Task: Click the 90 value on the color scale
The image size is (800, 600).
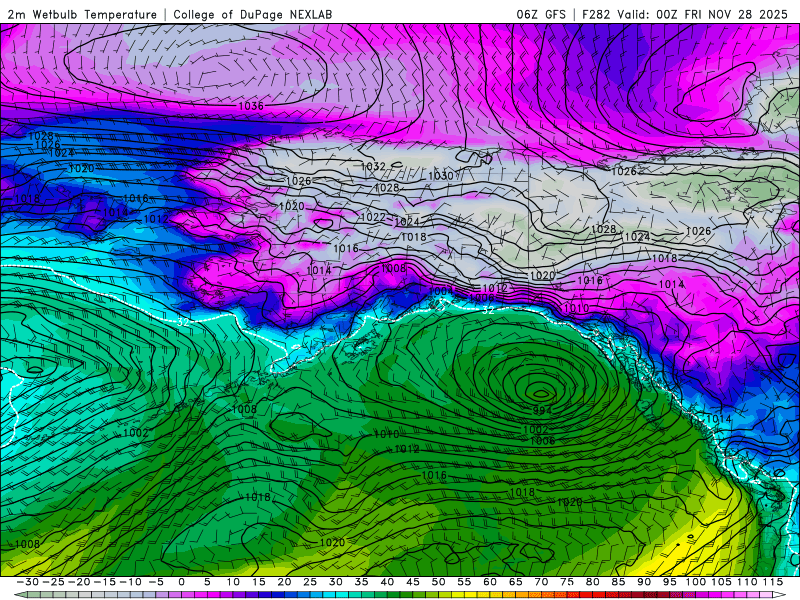Action: point(644,582)
